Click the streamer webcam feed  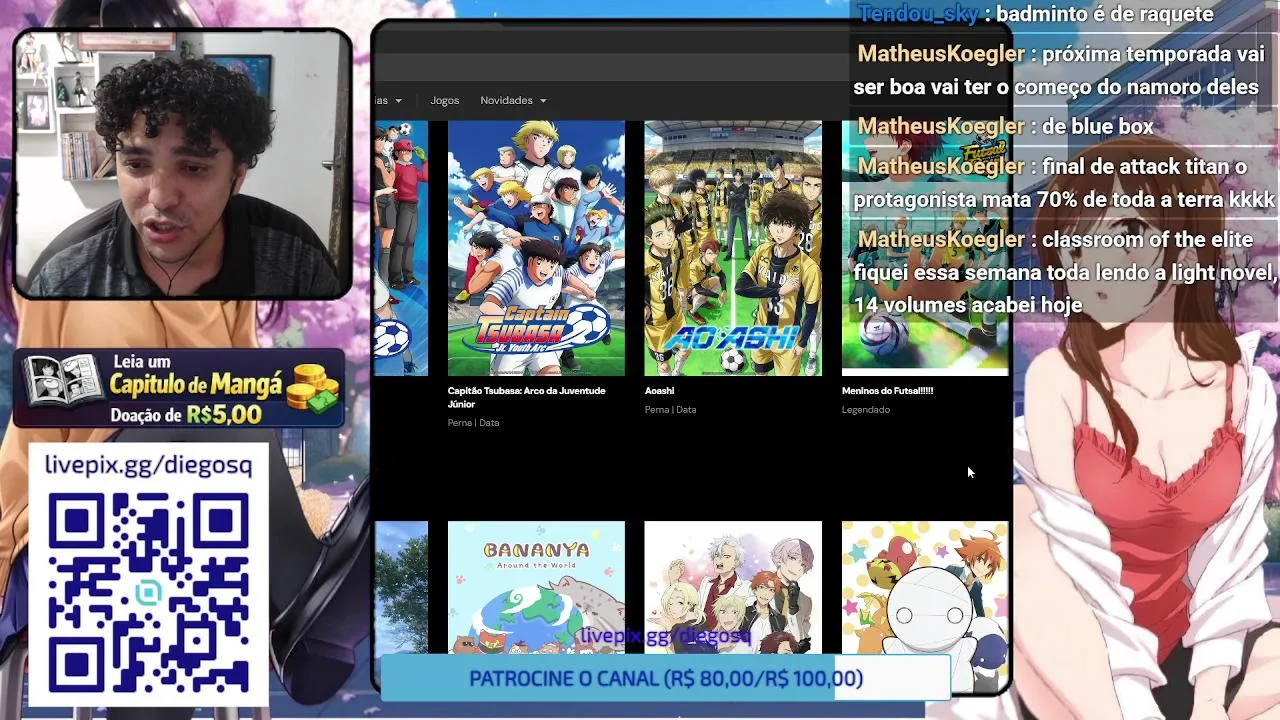pos(182,164)
